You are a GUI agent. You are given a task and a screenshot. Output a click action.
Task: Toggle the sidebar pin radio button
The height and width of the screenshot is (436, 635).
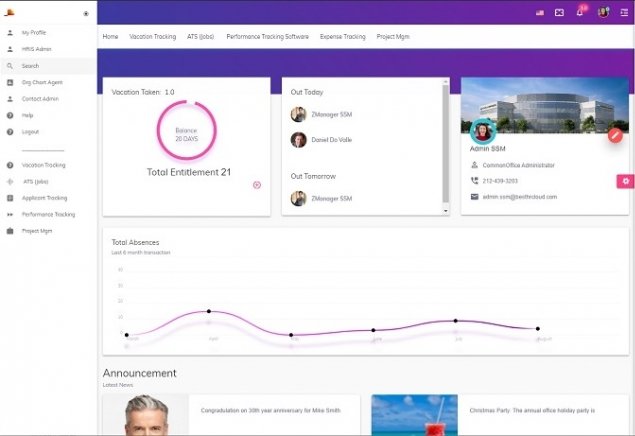click(x=86, y=14)
